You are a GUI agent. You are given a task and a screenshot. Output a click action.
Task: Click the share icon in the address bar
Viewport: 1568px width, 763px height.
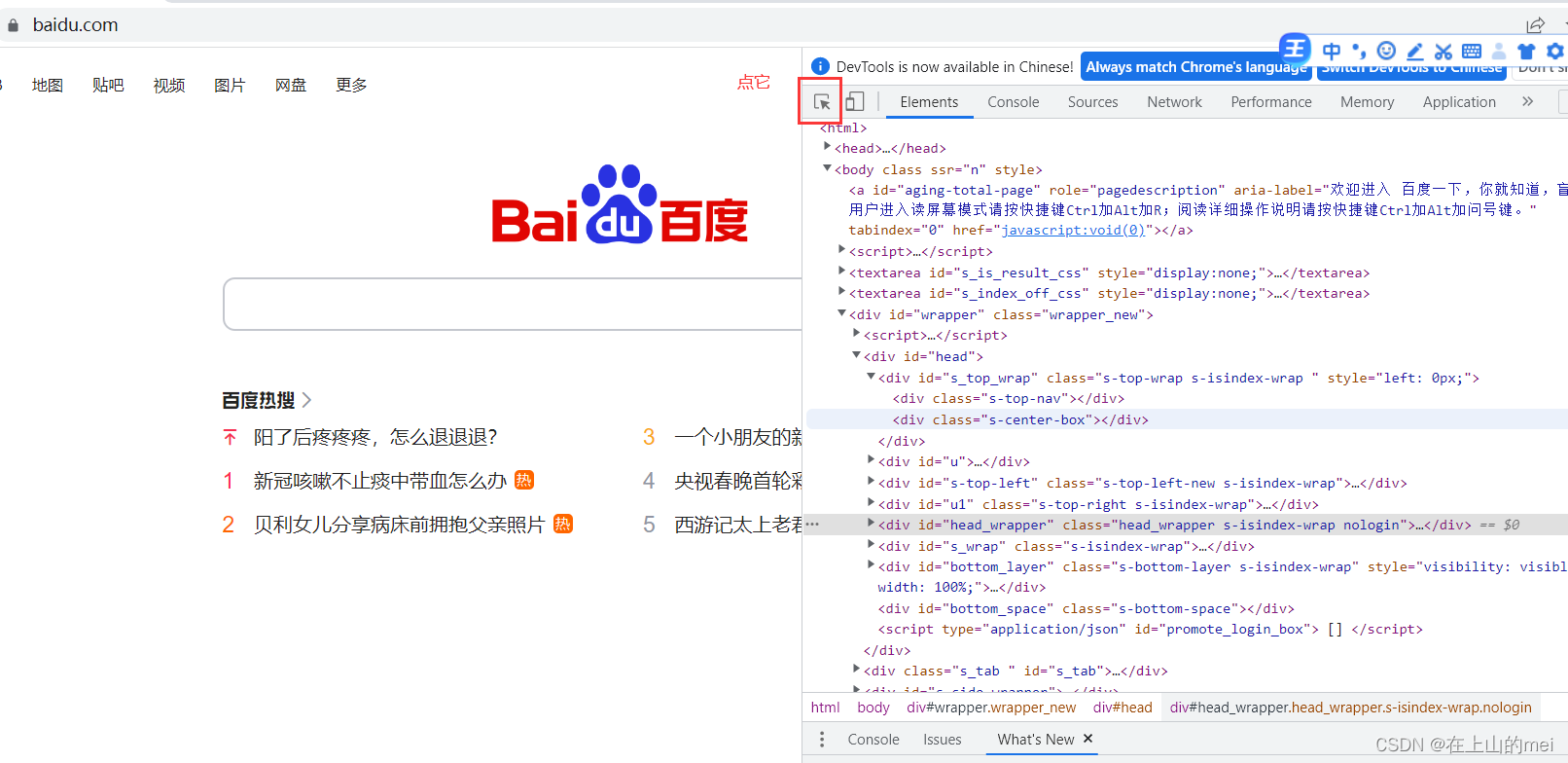click(x=1535, y=24)
